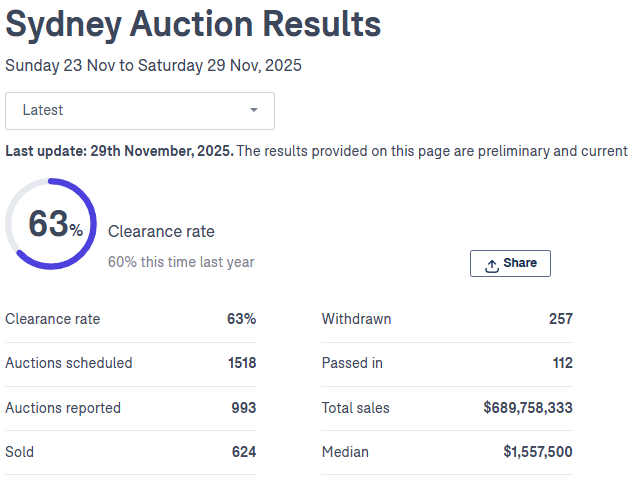Click the Total sales value $689,758,333

click(528, 408)
